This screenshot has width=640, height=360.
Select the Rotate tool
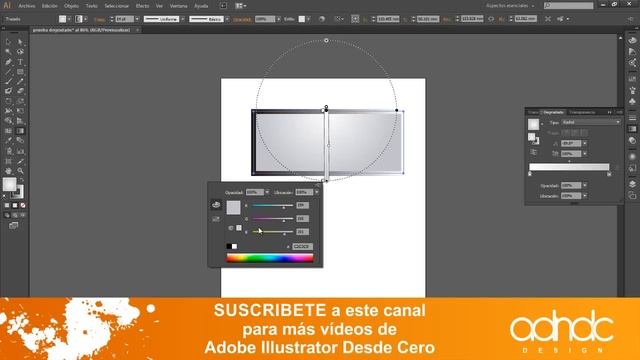coord(8,101)
